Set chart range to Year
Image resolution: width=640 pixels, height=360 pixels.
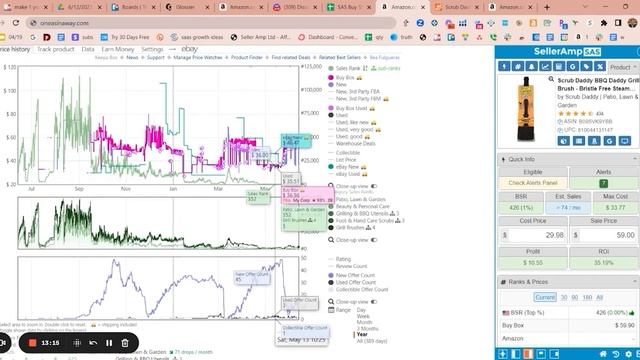362,334
